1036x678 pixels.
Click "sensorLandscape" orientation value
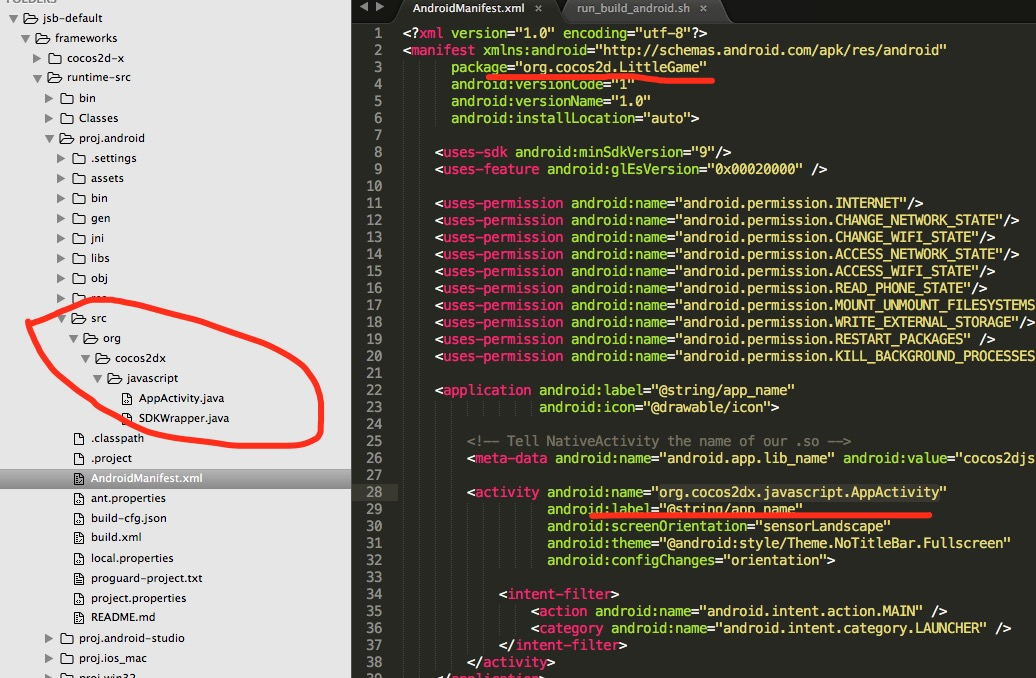click(x=823, y=527)
